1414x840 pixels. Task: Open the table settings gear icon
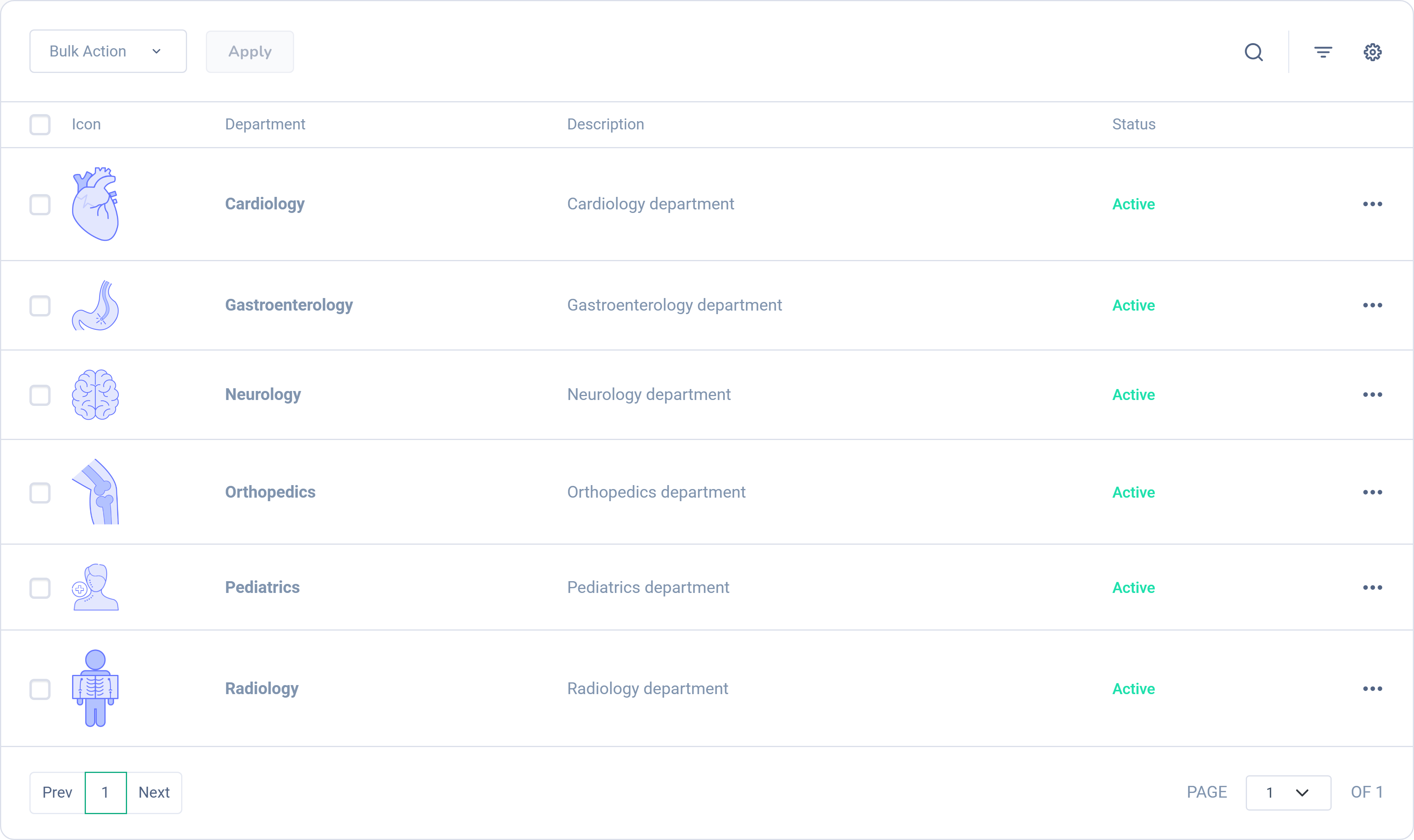(1372, 52)
